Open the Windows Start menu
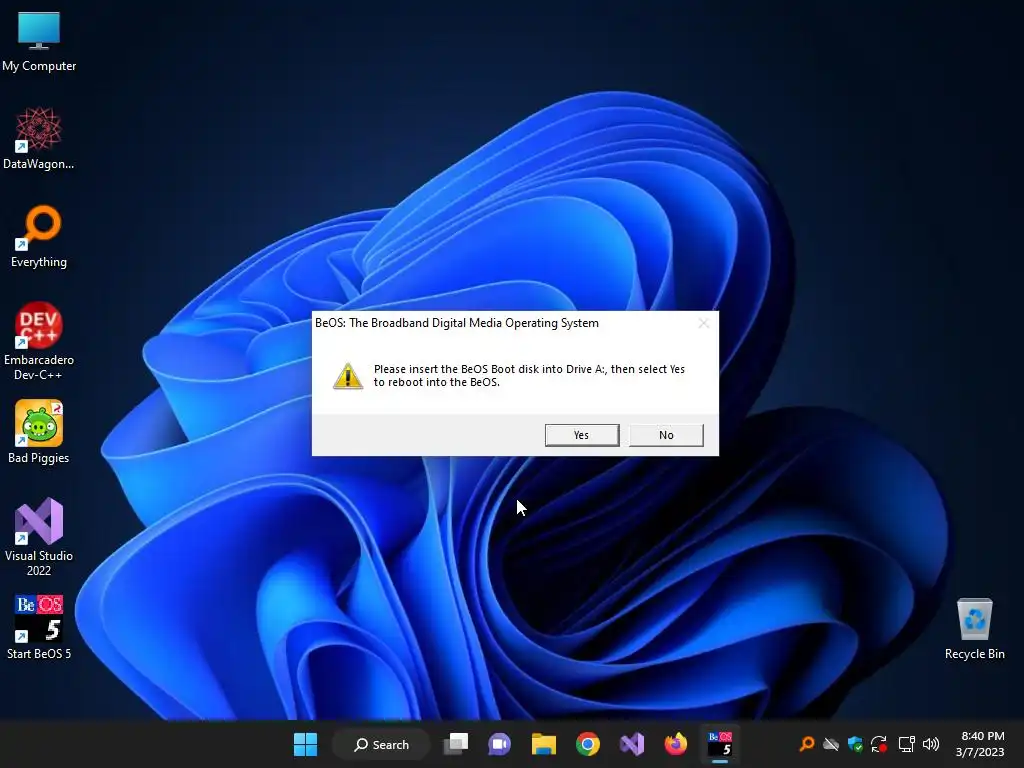The height and width of the screenshot is (768, 1024). 305,744
